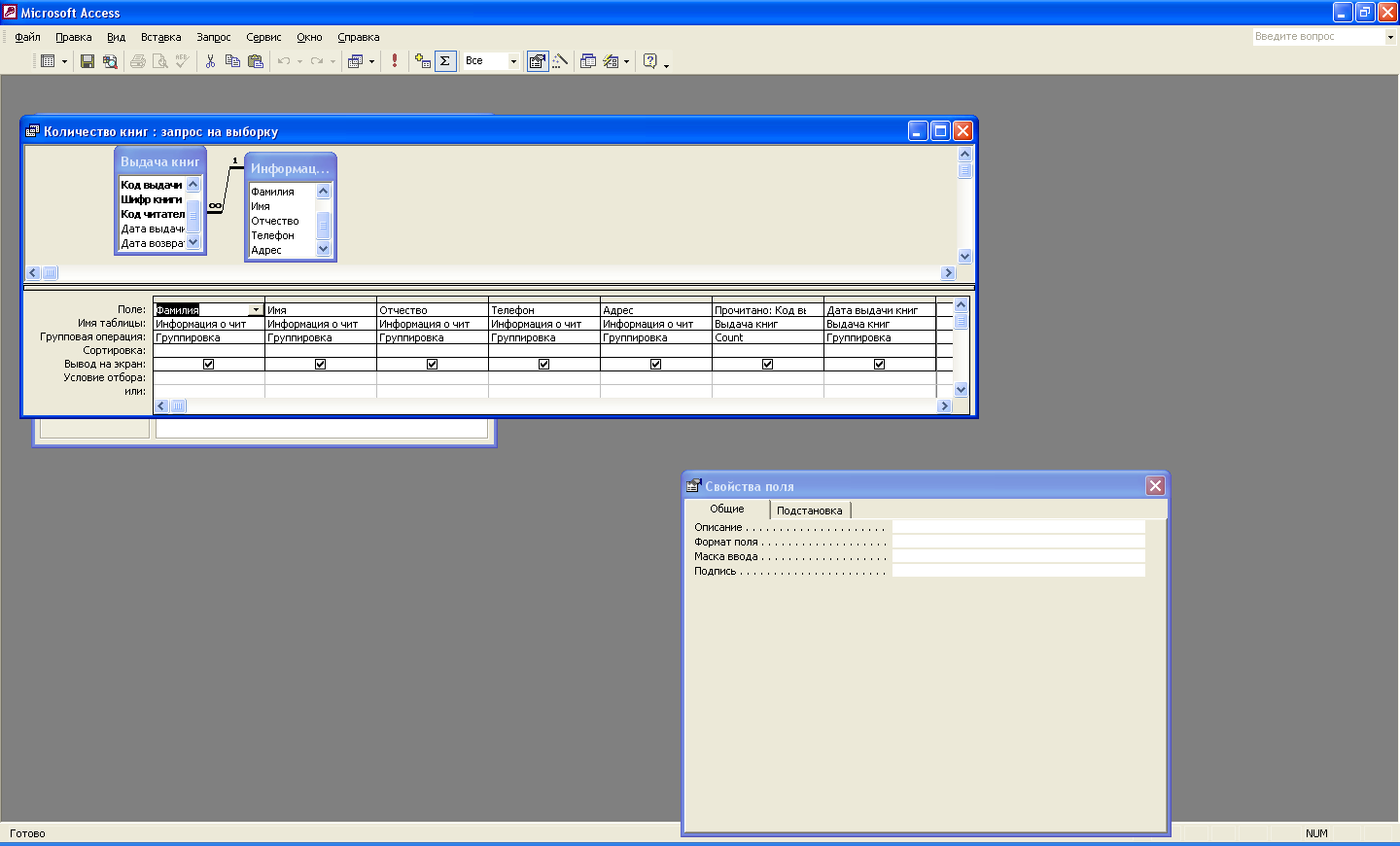Expand the Фамилия field dropdown arrow
Viewport: 1400px width, 846px height.
coord(256,310)
